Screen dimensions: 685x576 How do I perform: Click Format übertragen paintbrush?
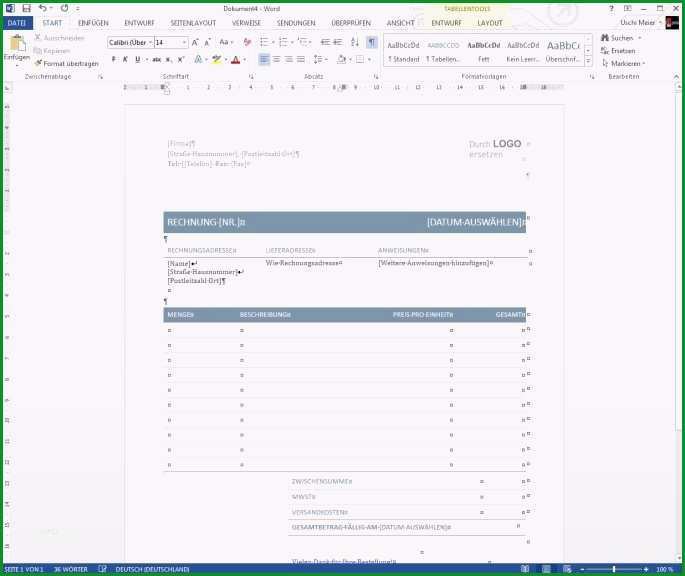[x=66, y=63]
